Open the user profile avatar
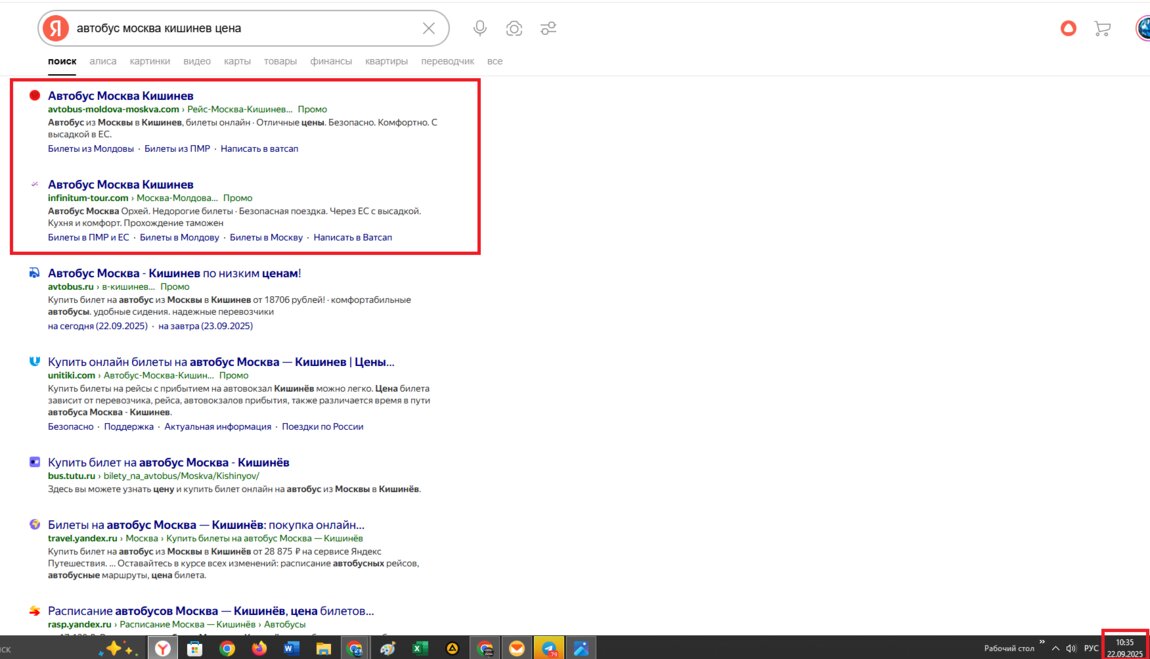This screenshot has width=1150, height=659. [1143, 28]
